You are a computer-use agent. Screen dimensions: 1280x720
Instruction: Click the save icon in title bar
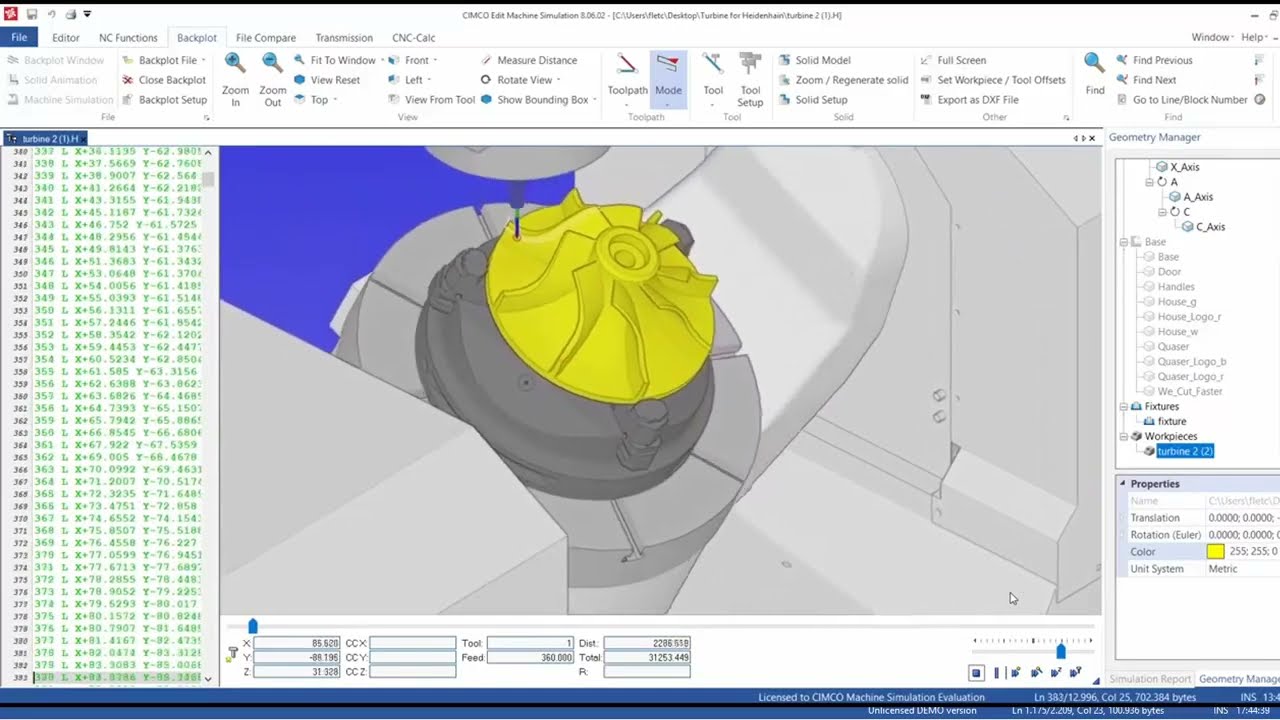pos(32,14)
